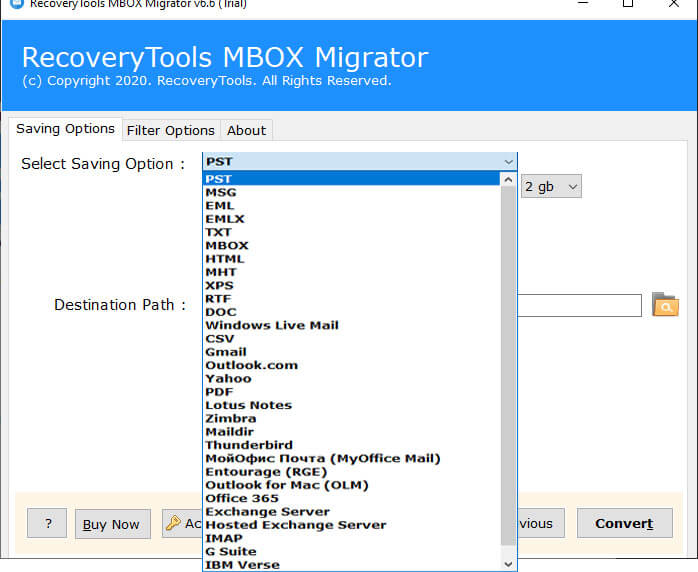Image resolution: width=698 pixels, height=572 pixels.
Task: Select IBM Verse entry
Action: [x=352, y=565]
